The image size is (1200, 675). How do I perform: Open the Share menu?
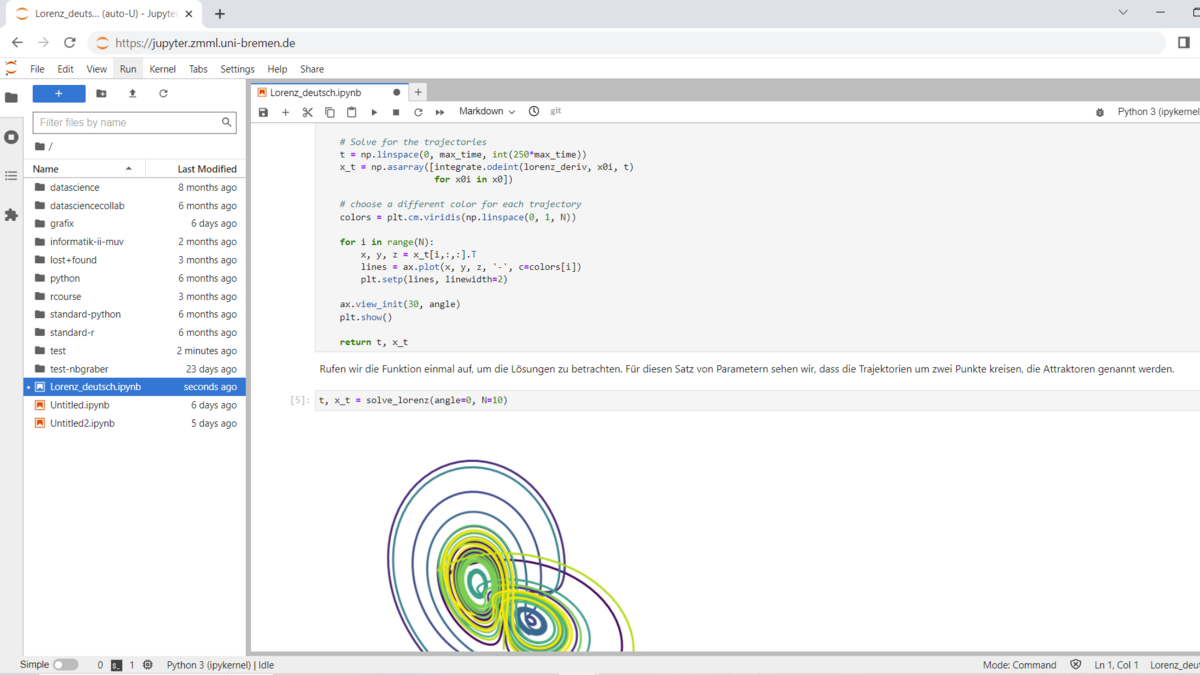(312, 69)
